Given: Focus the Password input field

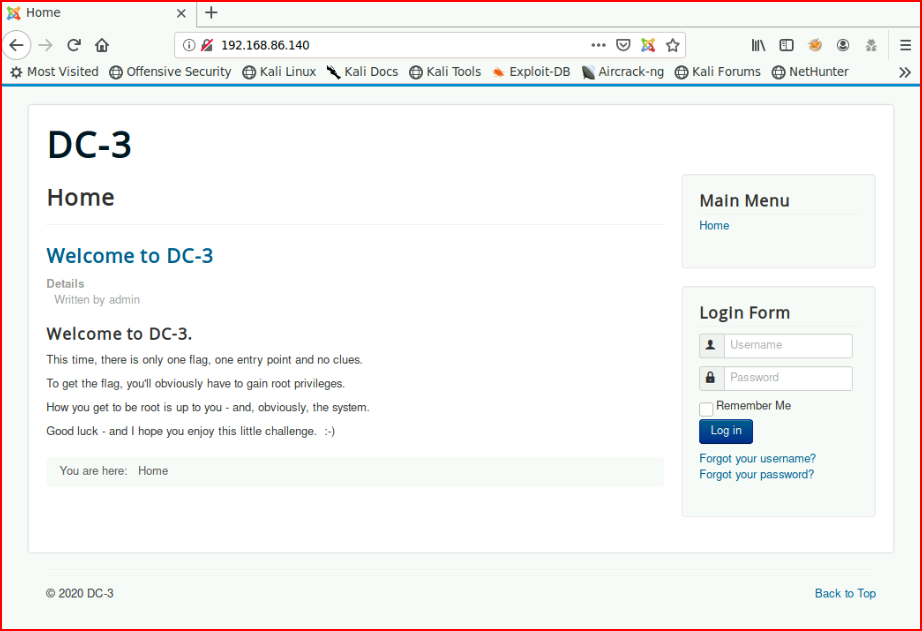Looking at the screenshot, I should (788, 378).
